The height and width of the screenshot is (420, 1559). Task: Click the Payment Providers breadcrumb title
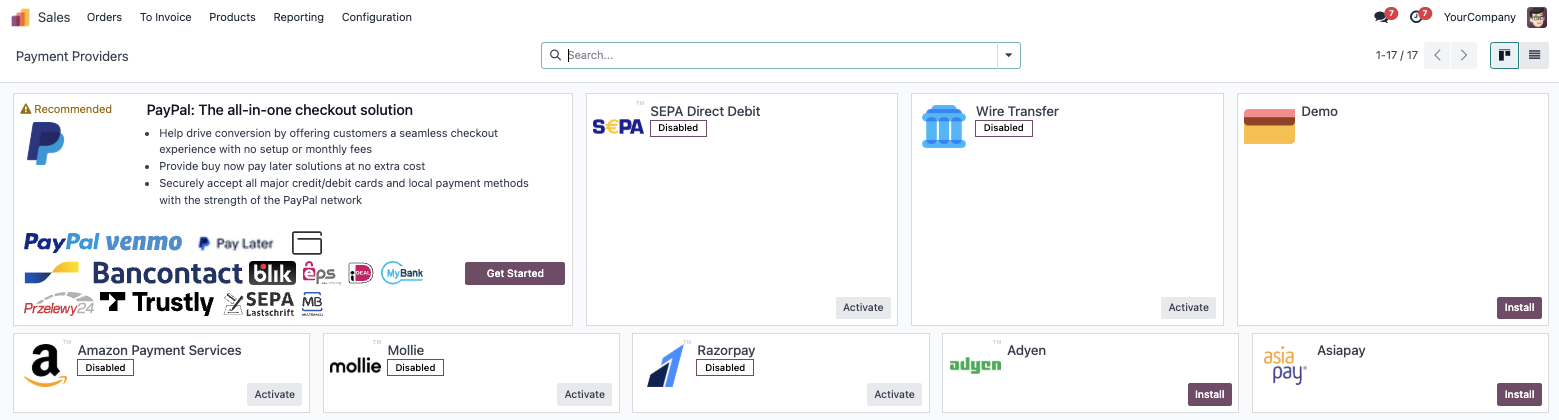(x=72, y=57)
